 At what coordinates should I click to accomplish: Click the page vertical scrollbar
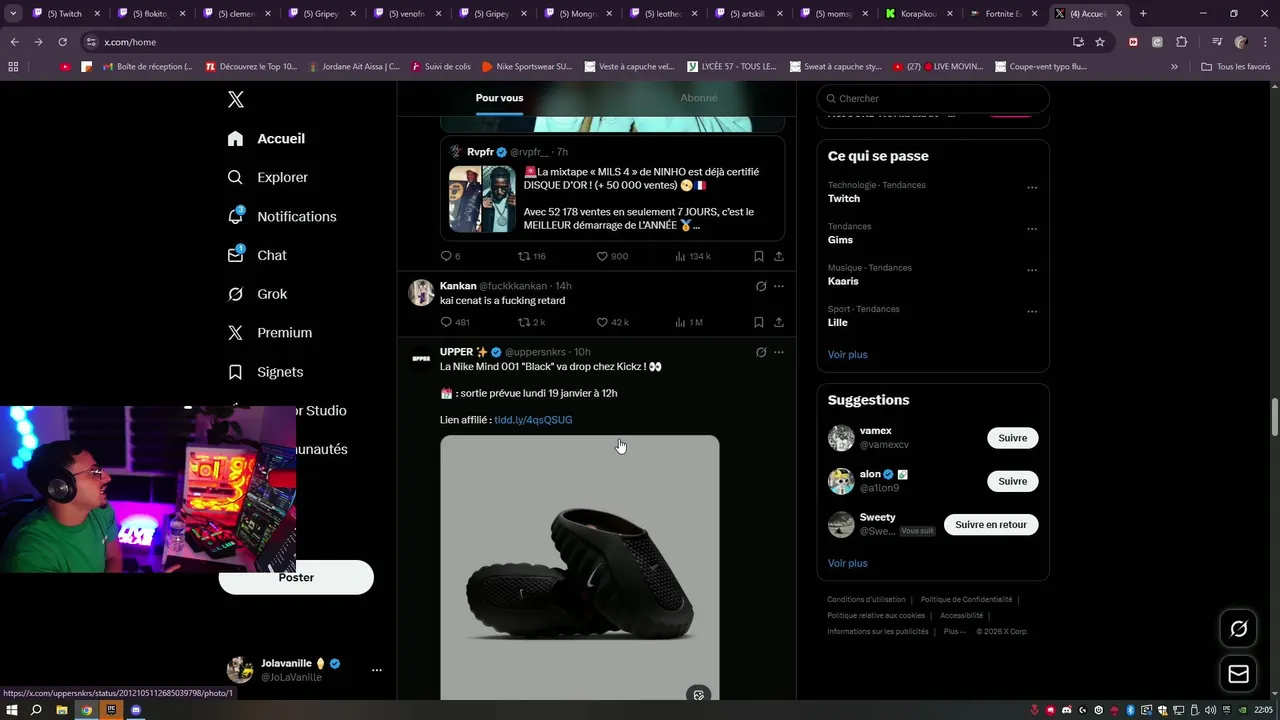click(1274, 417)
